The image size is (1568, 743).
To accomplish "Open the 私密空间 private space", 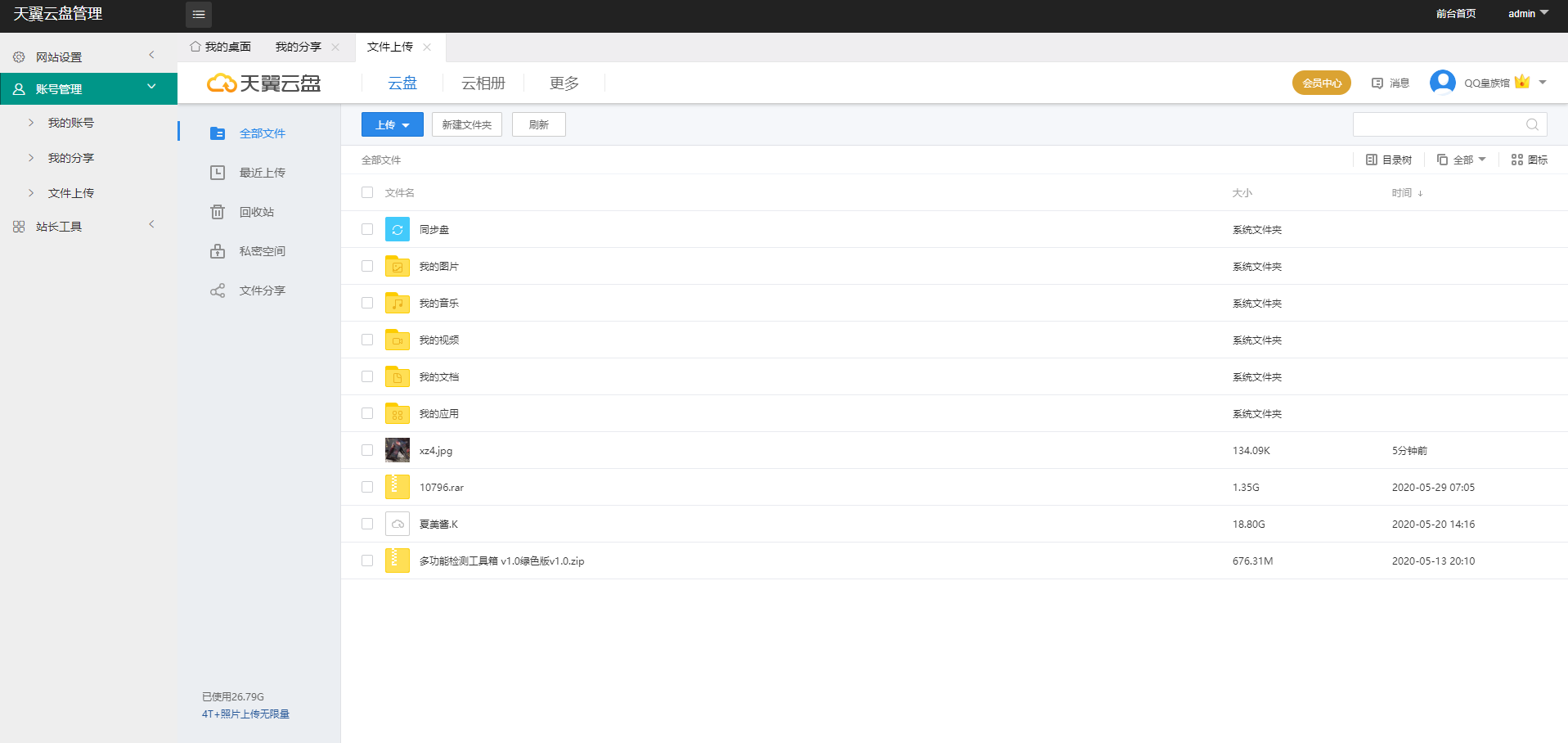I will [x=263, y=250].
